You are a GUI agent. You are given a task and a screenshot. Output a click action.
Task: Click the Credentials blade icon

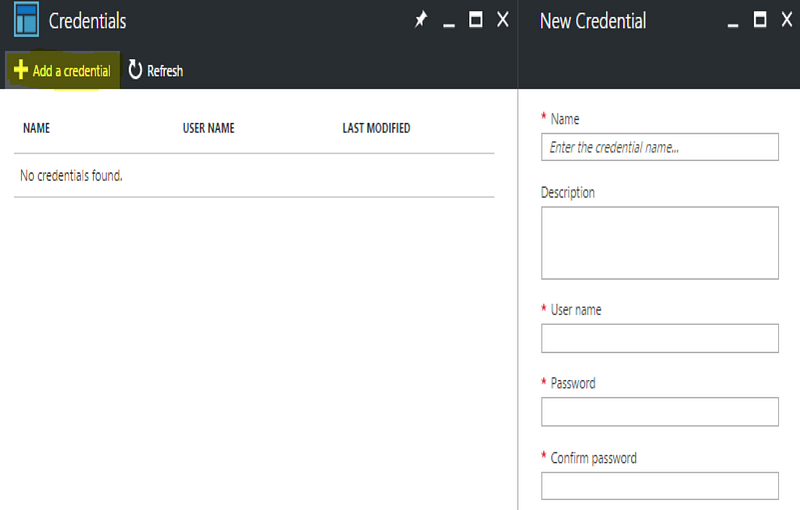[26, 19]
